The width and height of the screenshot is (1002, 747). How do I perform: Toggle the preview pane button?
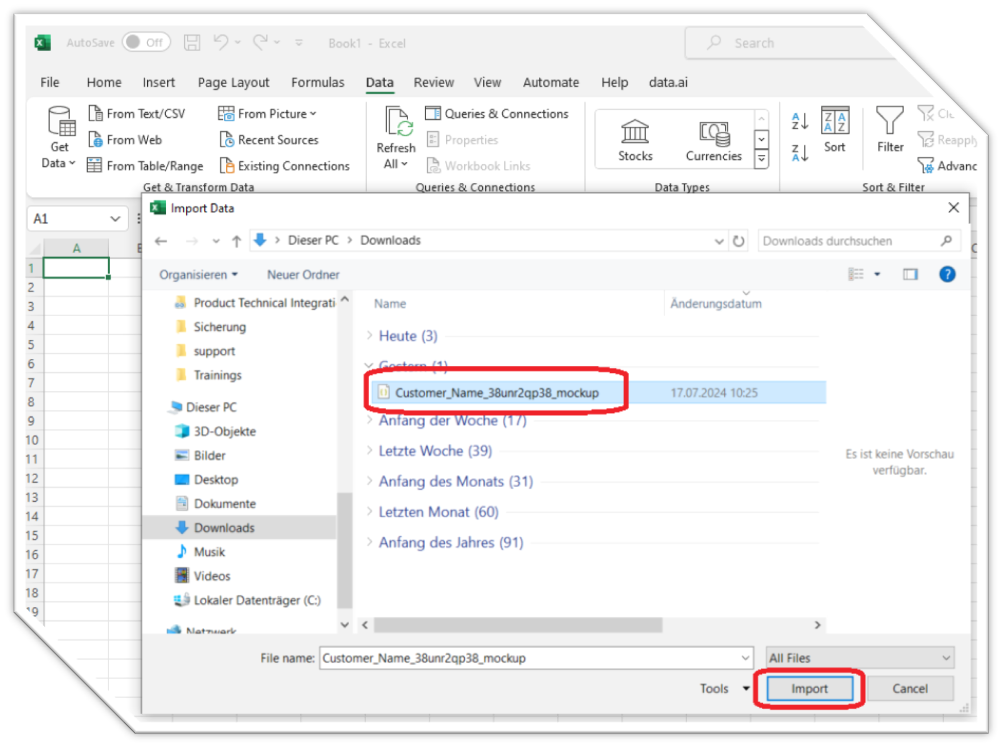(910, 274)
